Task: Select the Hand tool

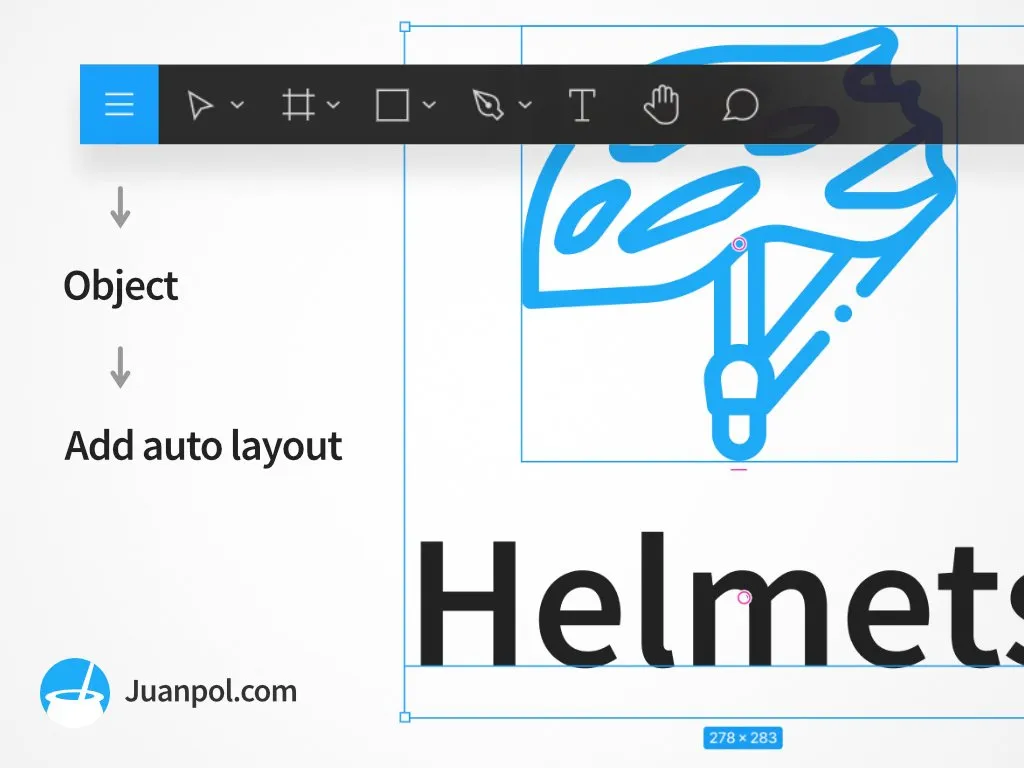Action: click(661, 104)
